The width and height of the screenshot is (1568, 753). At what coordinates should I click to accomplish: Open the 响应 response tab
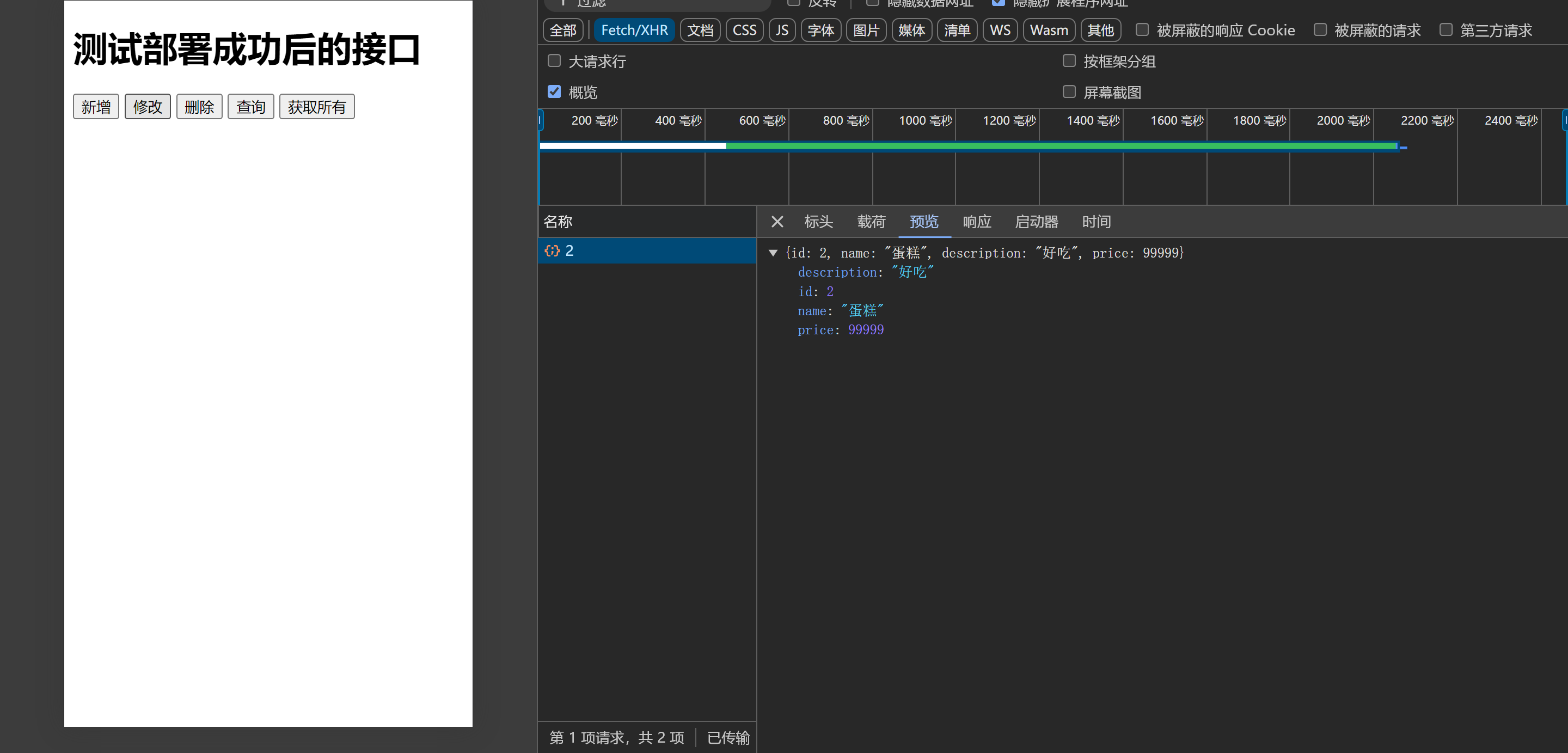(977, 222)
